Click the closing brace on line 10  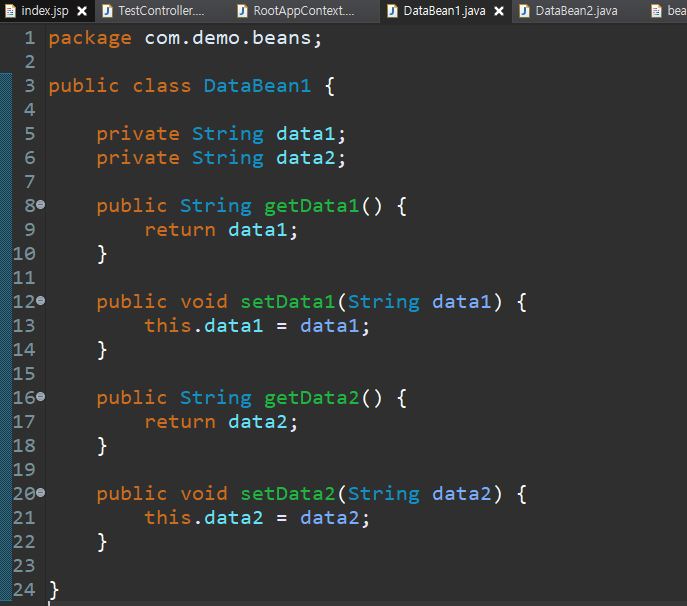[x=102, y=254]
